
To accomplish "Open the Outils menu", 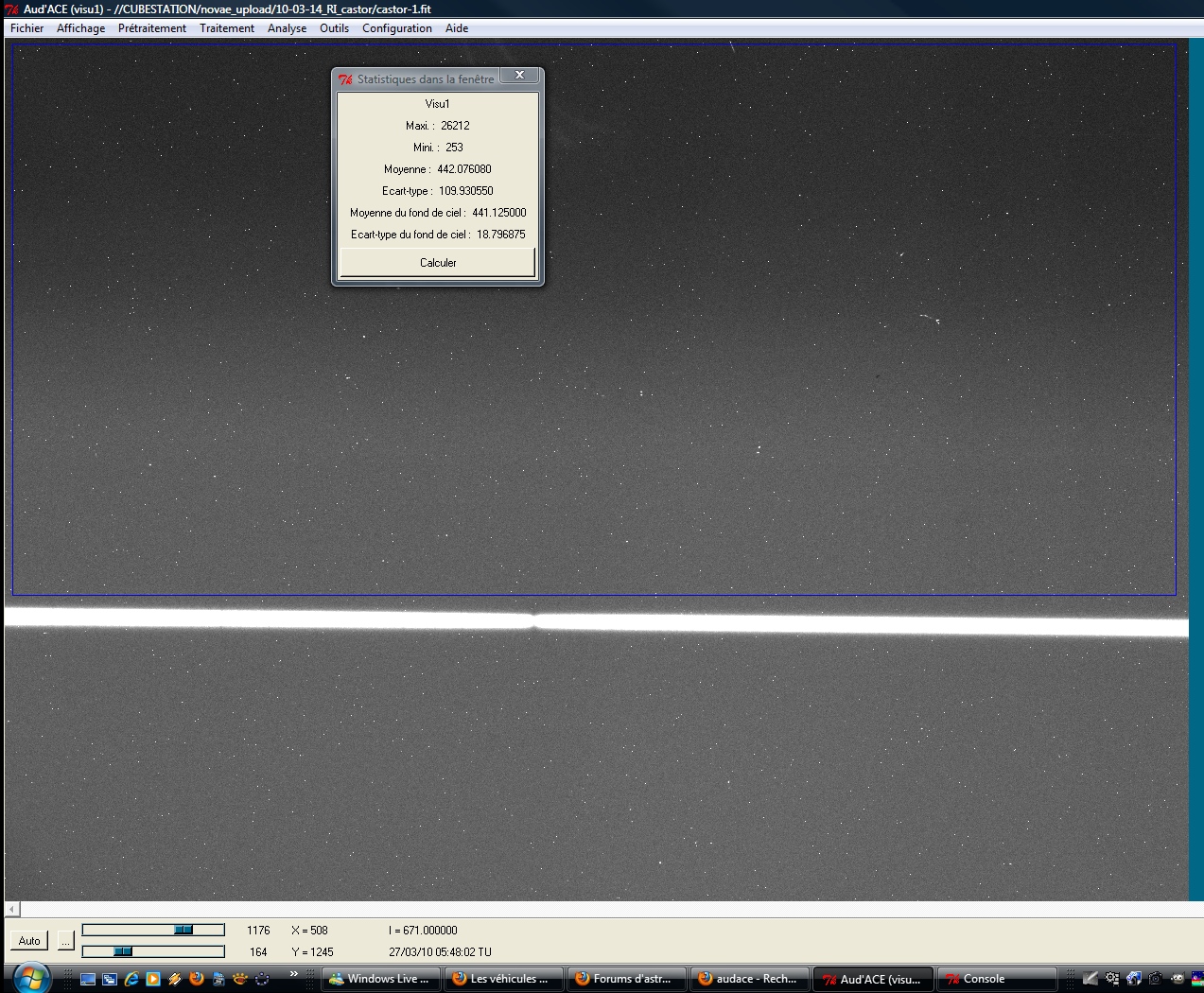I will [334, 28].
